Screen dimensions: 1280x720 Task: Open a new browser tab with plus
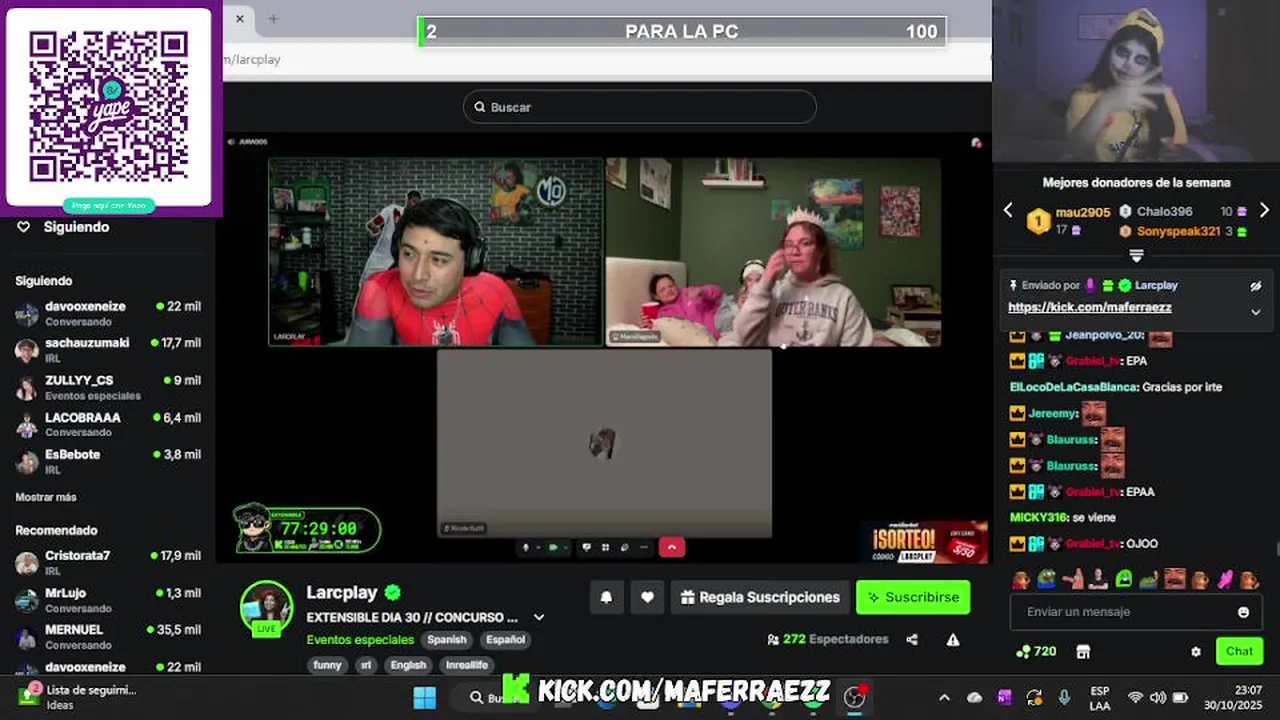tap(273, 18)
